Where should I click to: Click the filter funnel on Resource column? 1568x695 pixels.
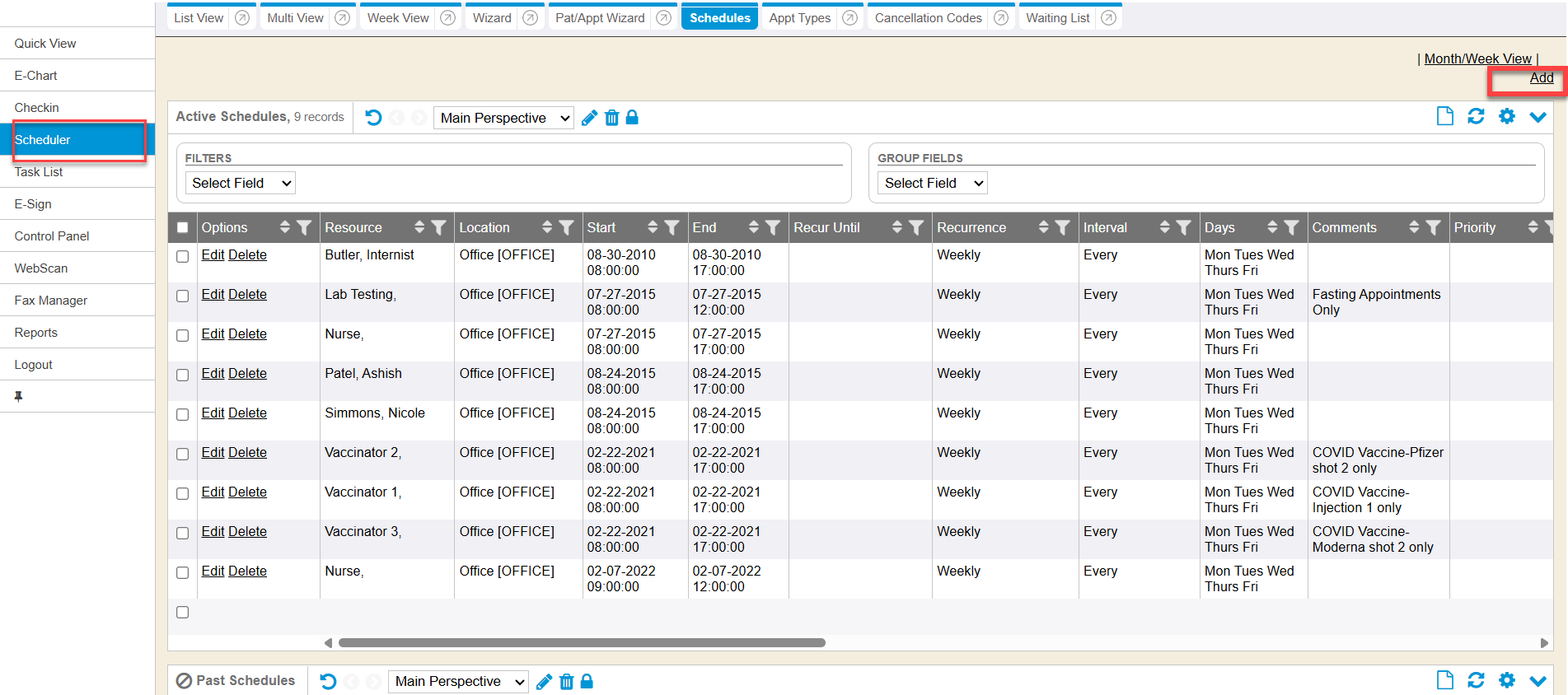click(x=439, y=228)
